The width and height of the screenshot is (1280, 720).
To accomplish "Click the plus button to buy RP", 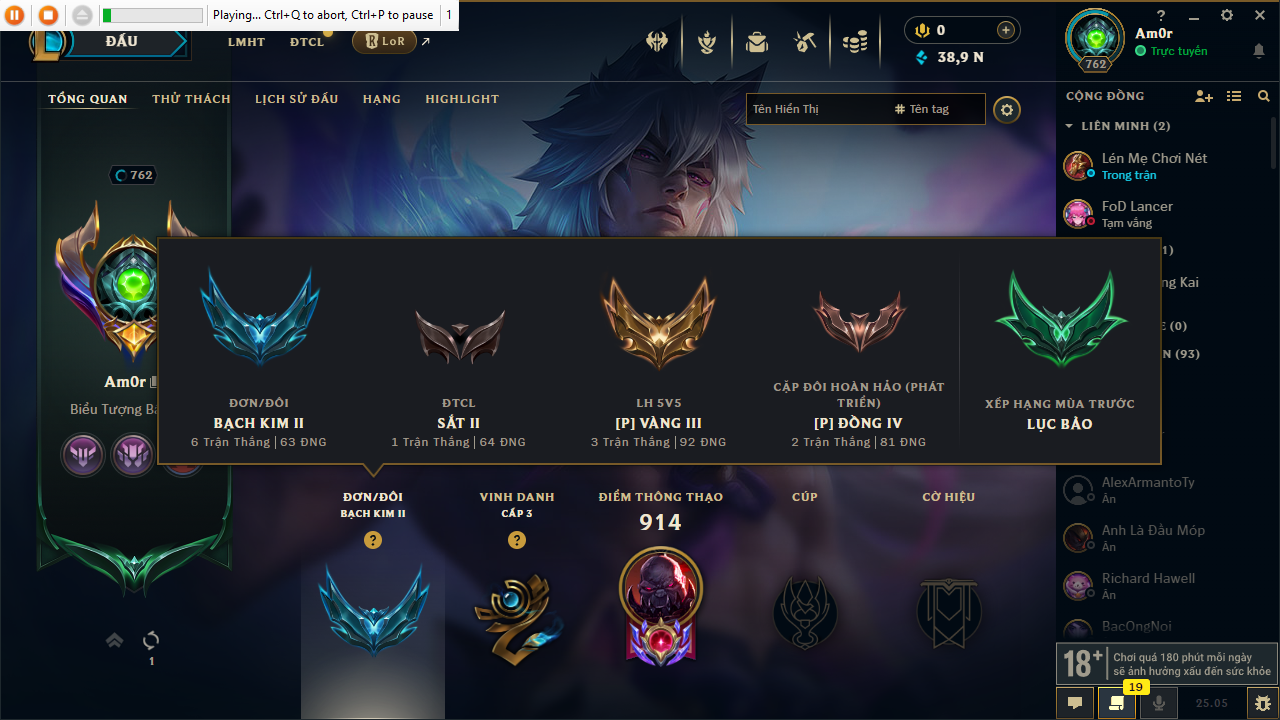I will (1006, 31).
